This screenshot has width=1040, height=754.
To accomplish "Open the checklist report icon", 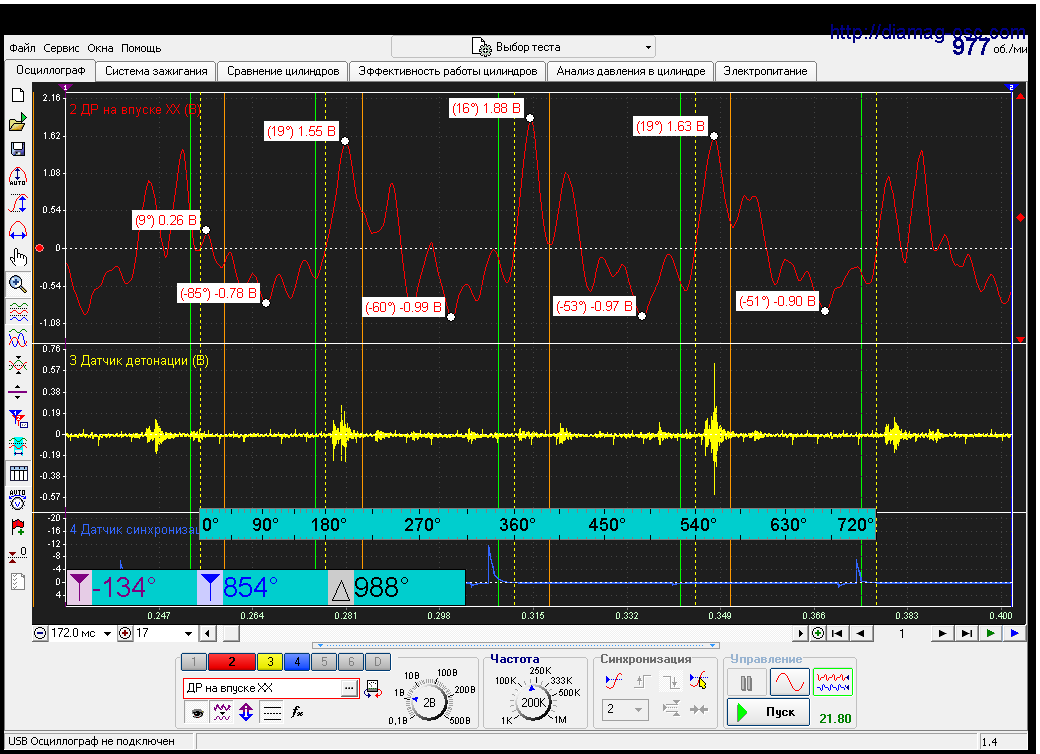I will [18, 582].
